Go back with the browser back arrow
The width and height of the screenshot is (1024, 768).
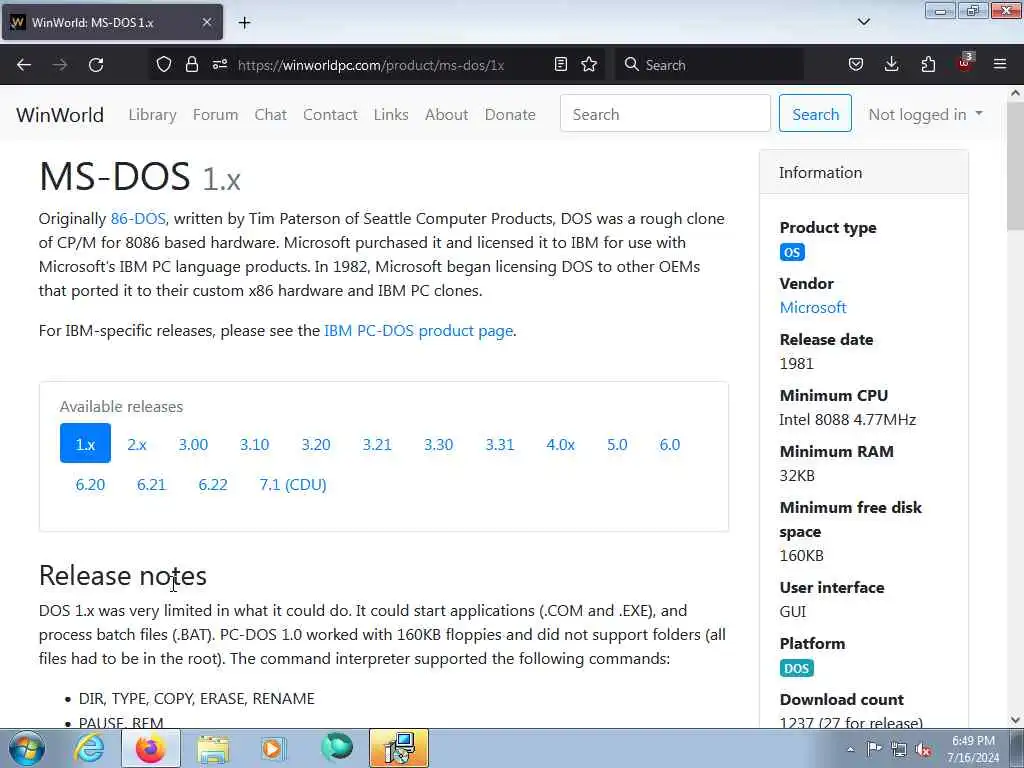[x=24, y=65]
